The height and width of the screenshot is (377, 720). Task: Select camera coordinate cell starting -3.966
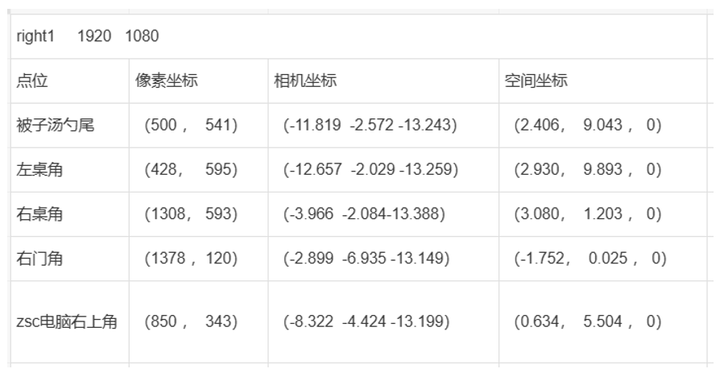pyautogui.click(x=383, y=214)
